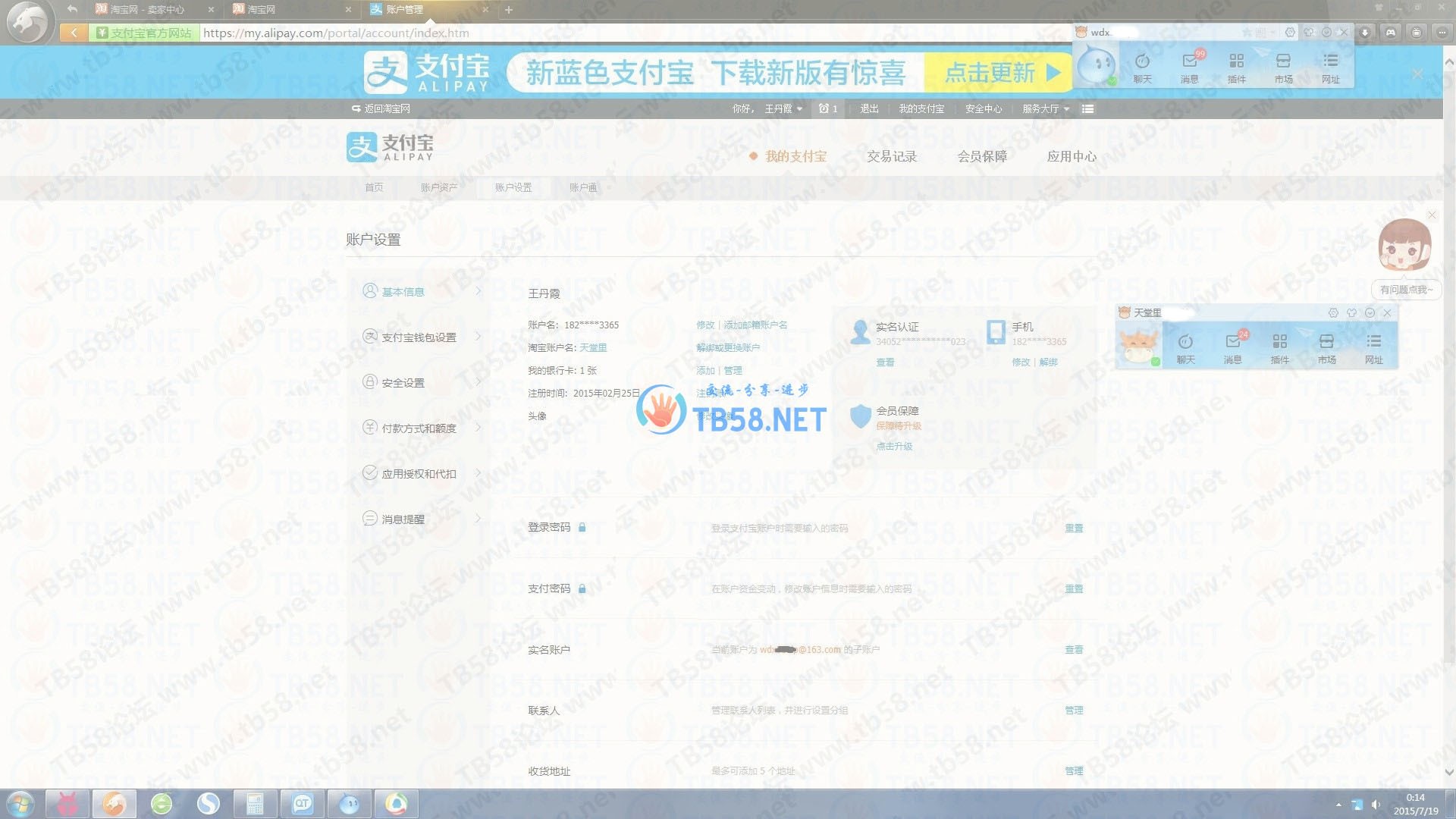Open 交易记录 main navigation
This screenshot has height=819, width=1456.
click(x=892, y=156)
